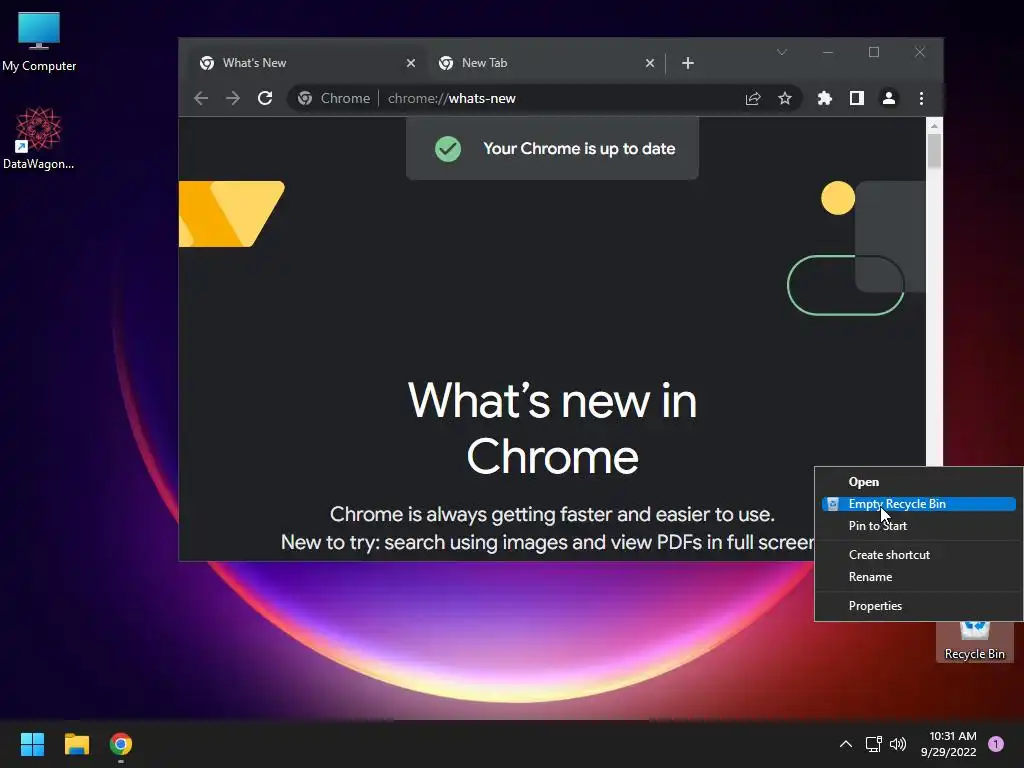Open the tab search chevron in Chrome

(x=782, y=52)
